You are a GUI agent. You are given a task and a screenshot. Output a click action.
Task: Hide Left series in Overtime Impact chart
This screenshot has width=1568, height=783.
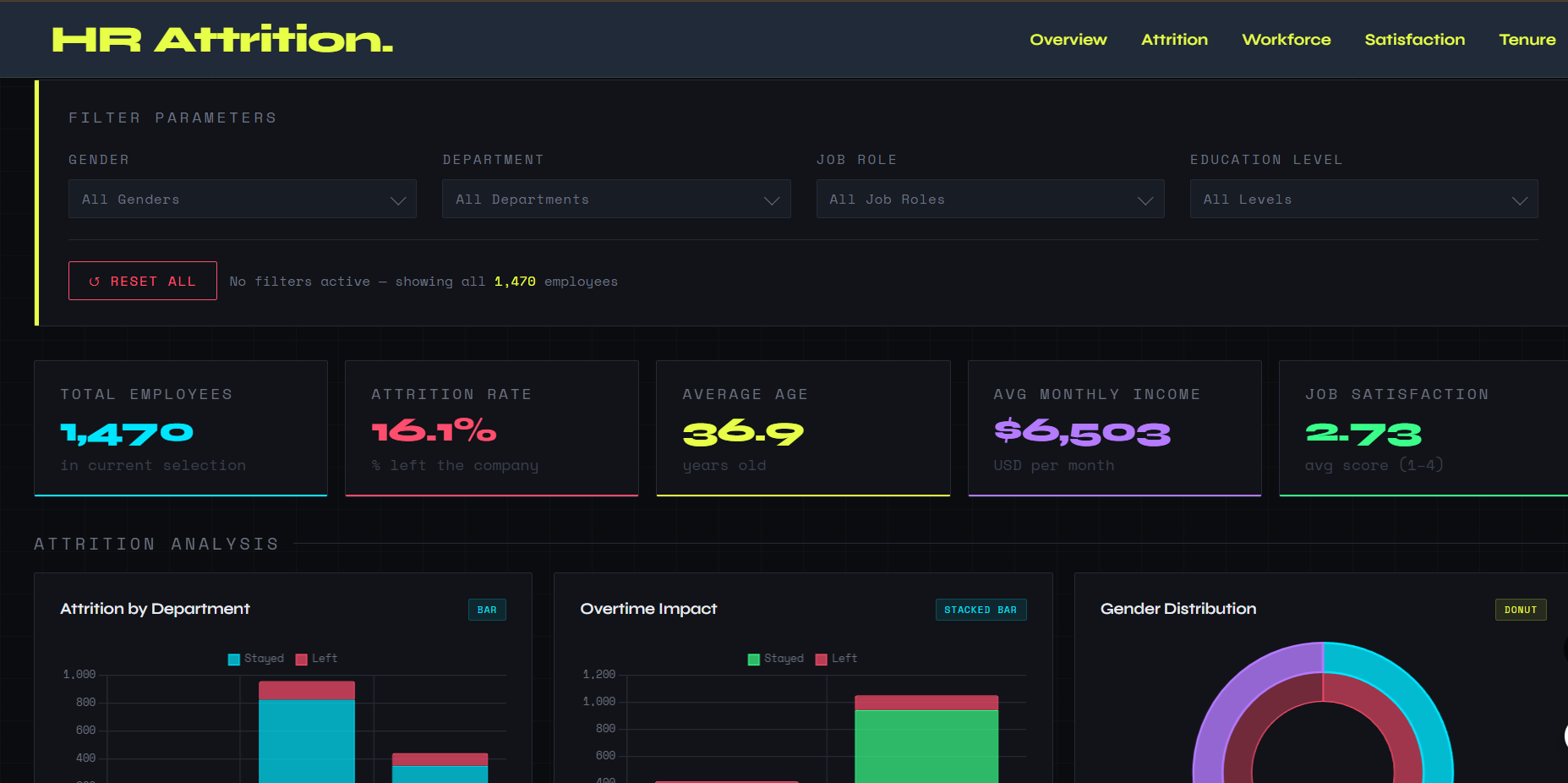click(836, 659)
